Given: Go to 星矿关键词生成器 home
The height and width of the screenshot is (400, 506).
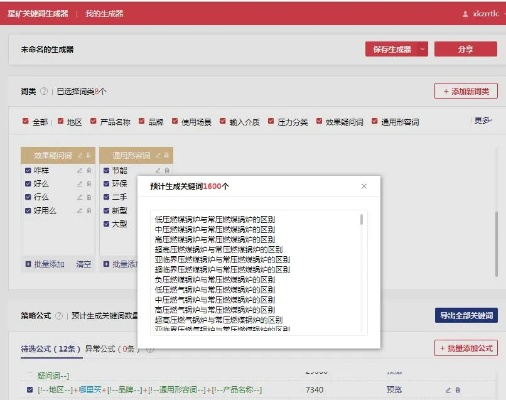Looking at the screenshot, I should click(38, 14).
